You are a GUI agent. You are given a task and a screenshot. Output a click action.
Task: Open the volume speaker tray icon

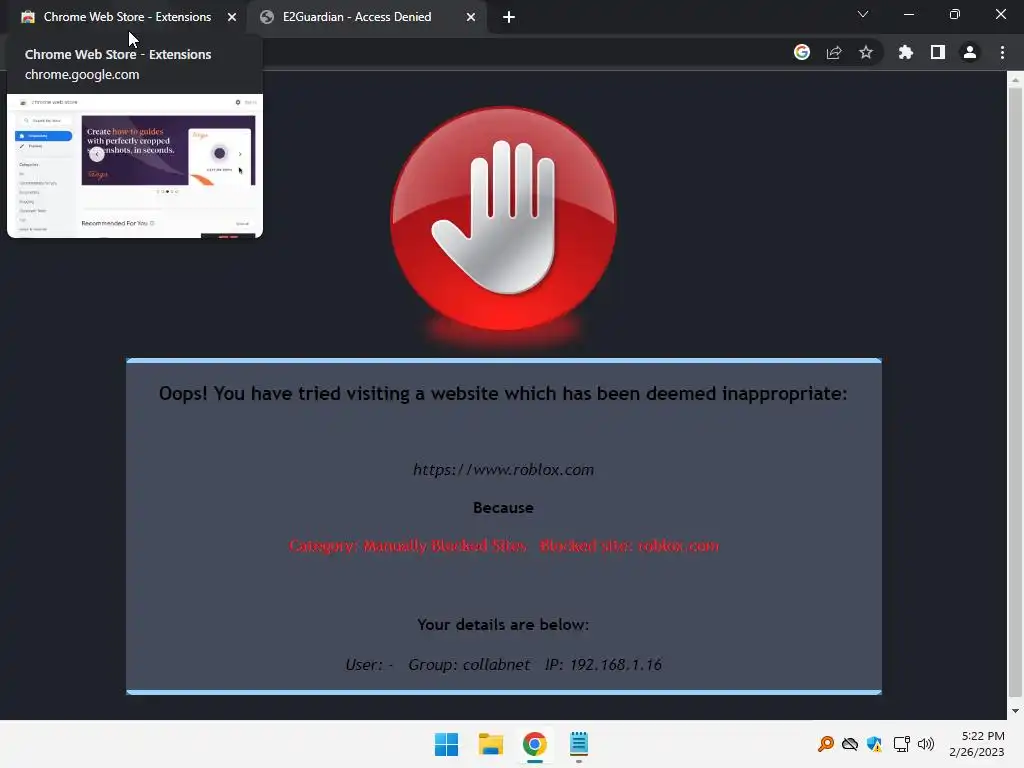point(925,744)
